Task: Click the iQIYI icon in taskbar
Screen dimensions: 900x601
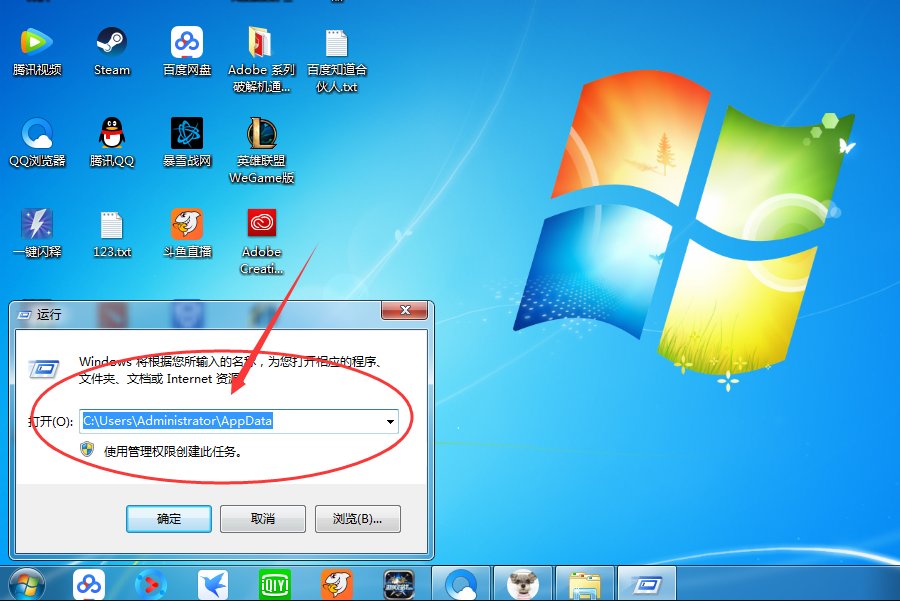Action: point(274,583)
